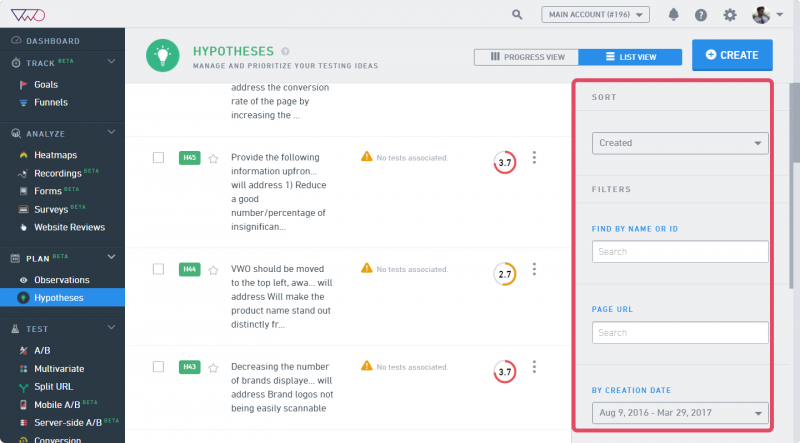Click the warning icon in H45 row
Screen dimensions: 800x443
pyautogui.click(x=366, y=157)
